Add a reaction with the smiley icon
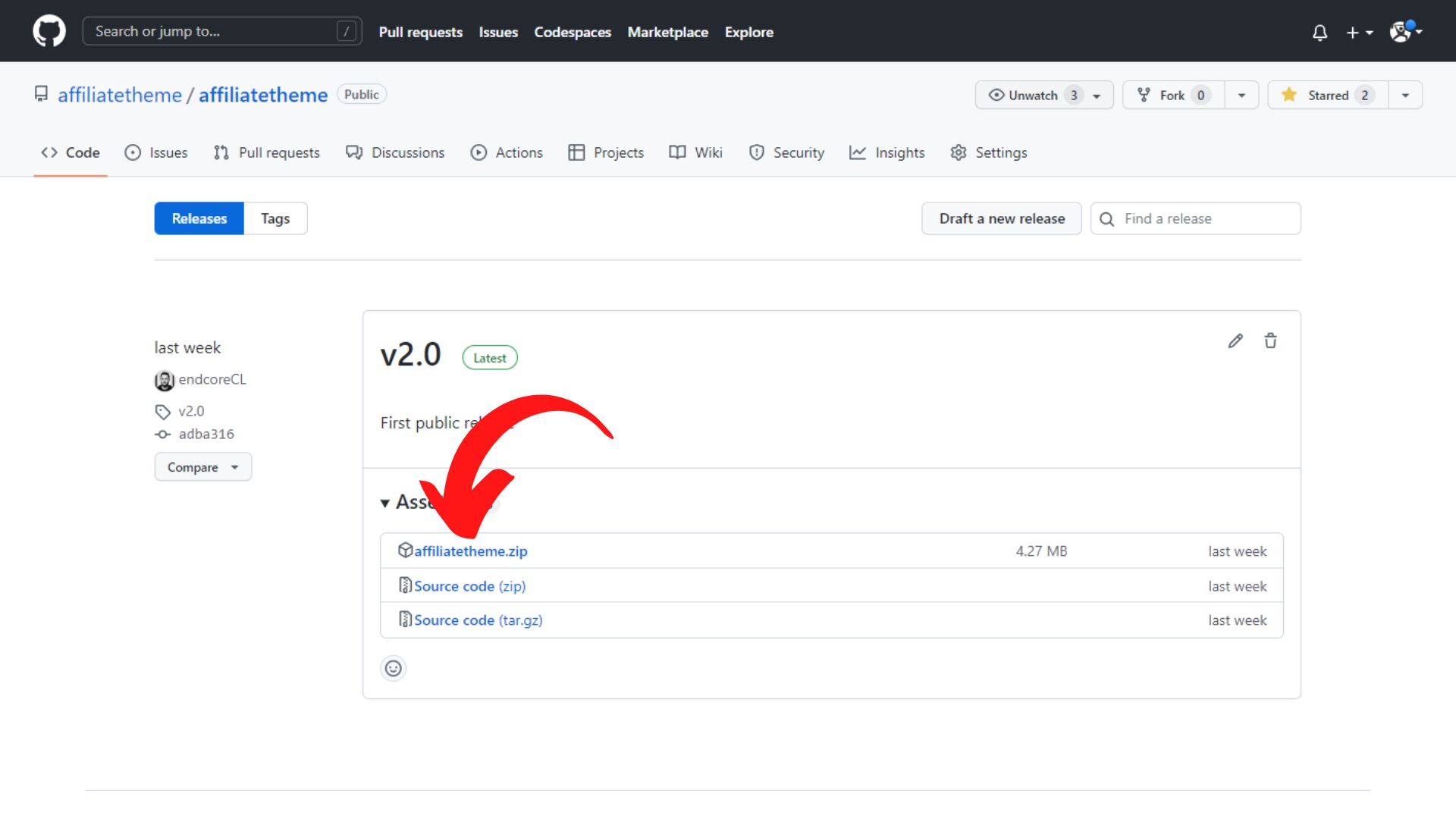 (393, 668)
